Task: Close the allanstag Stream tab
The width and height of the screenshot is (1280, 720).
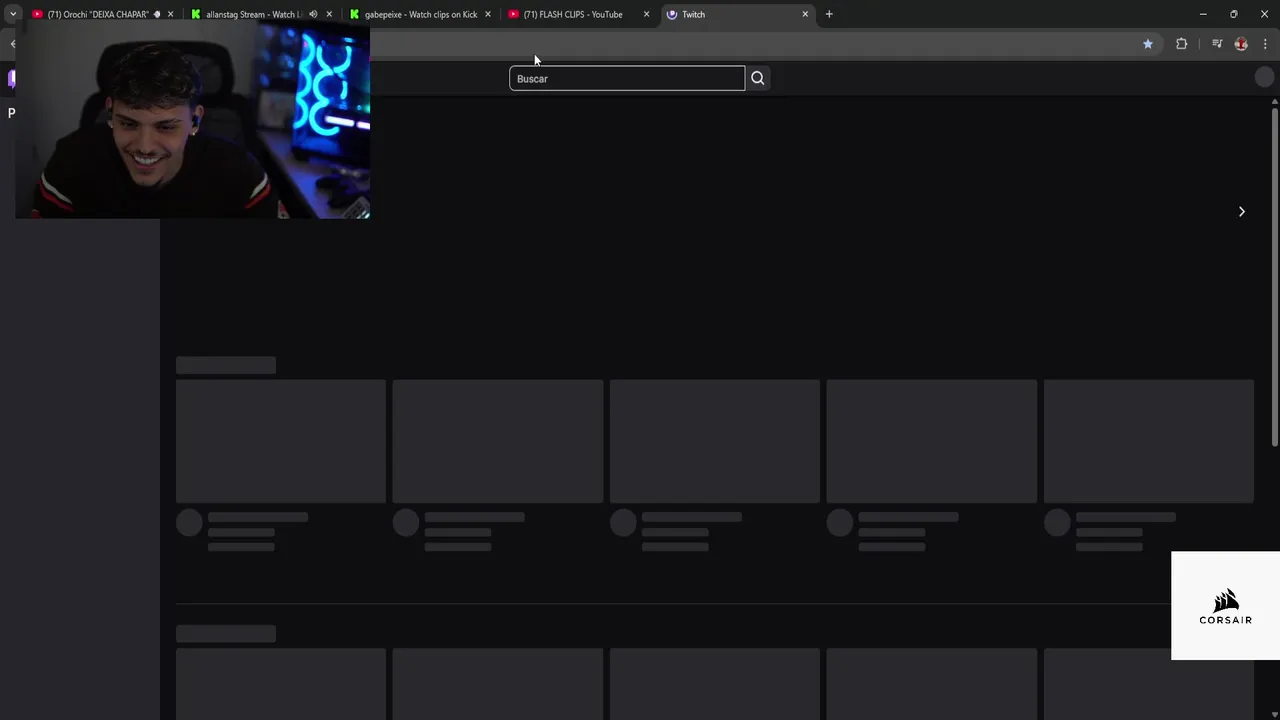Action: [x=329, y=14]
